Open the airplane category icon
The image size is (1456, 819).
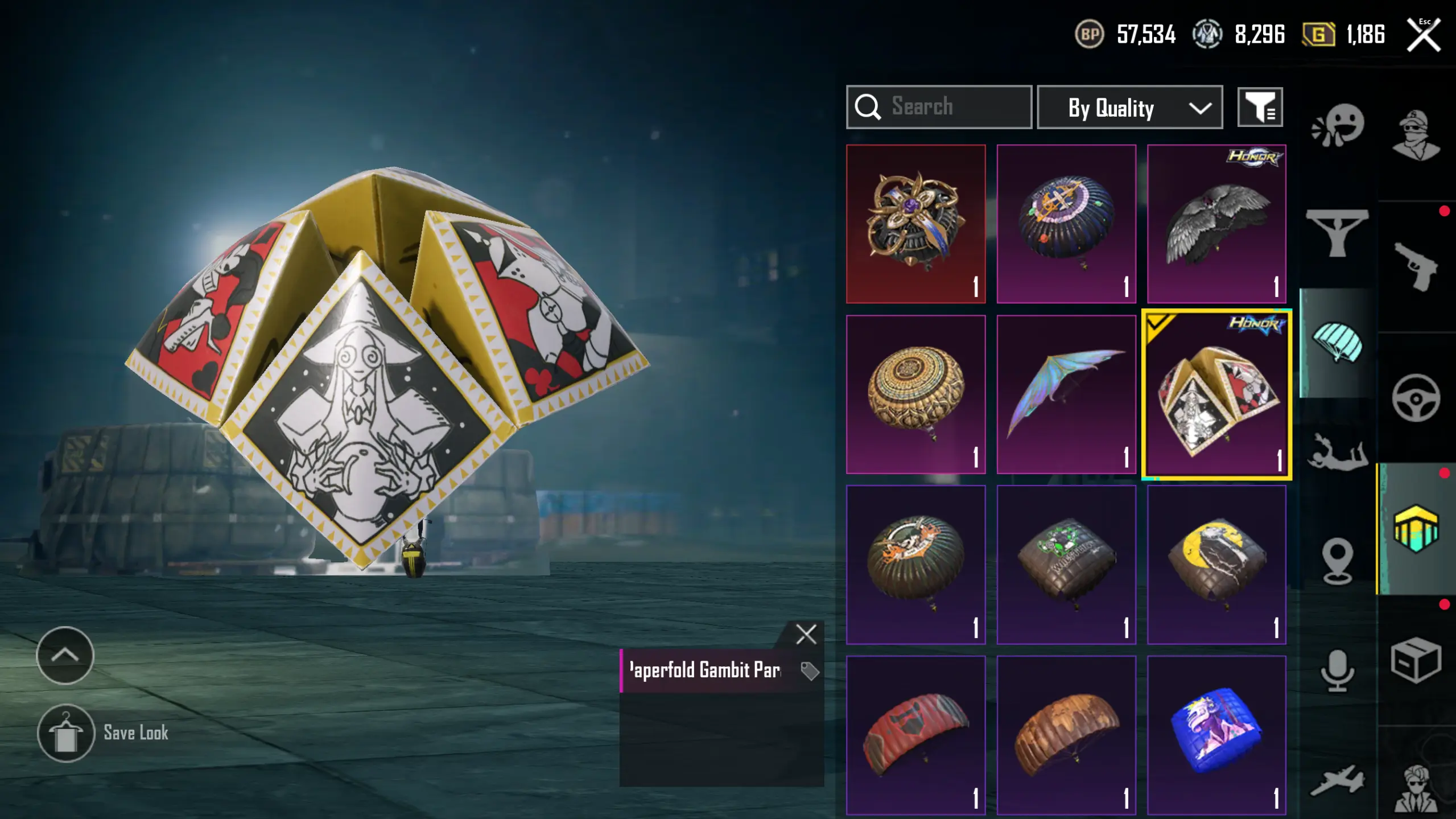tap(1337, 780)
